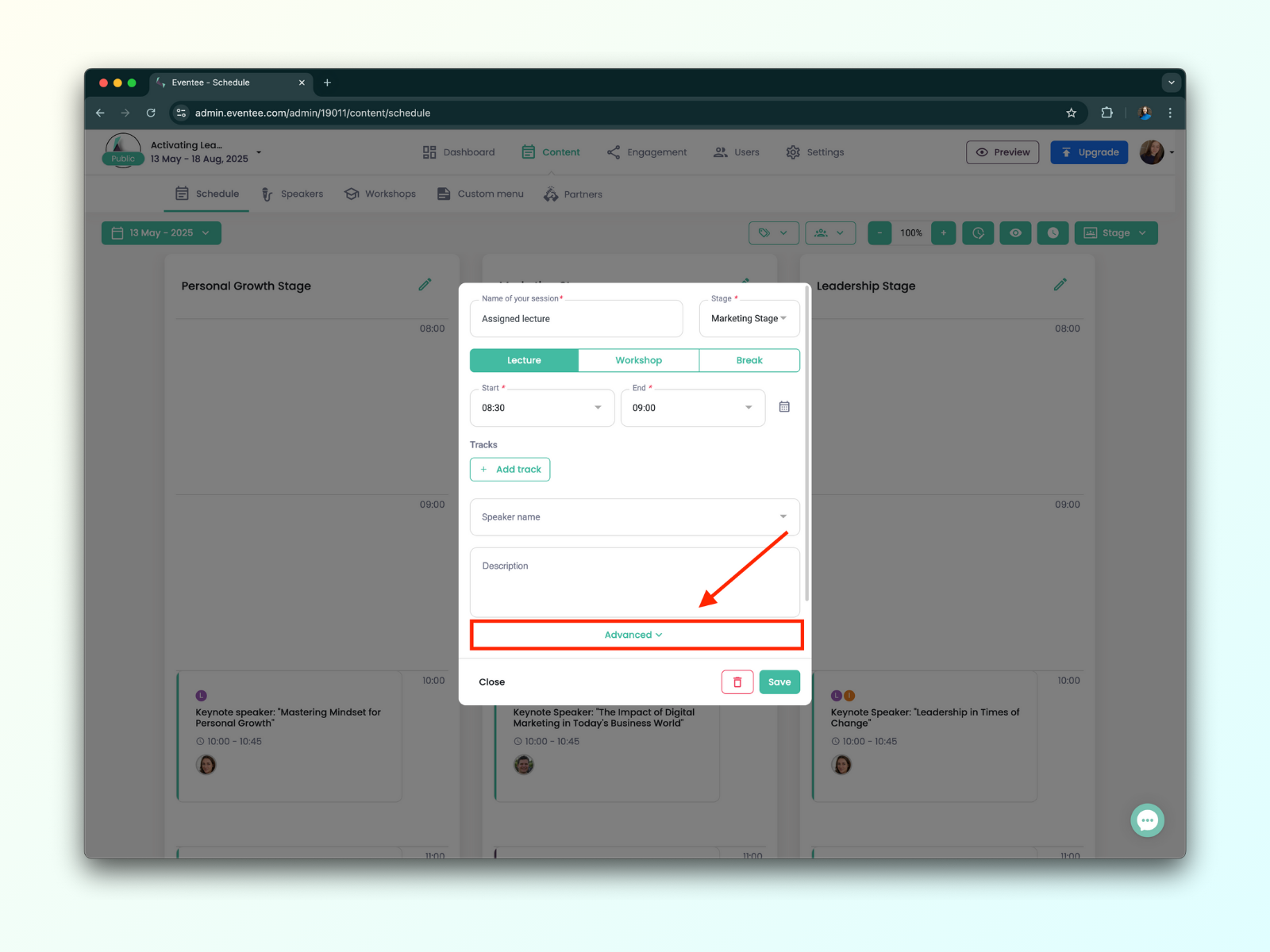Open the group filter dropdown
The image size is (1270, 952).
coord(830,232)
